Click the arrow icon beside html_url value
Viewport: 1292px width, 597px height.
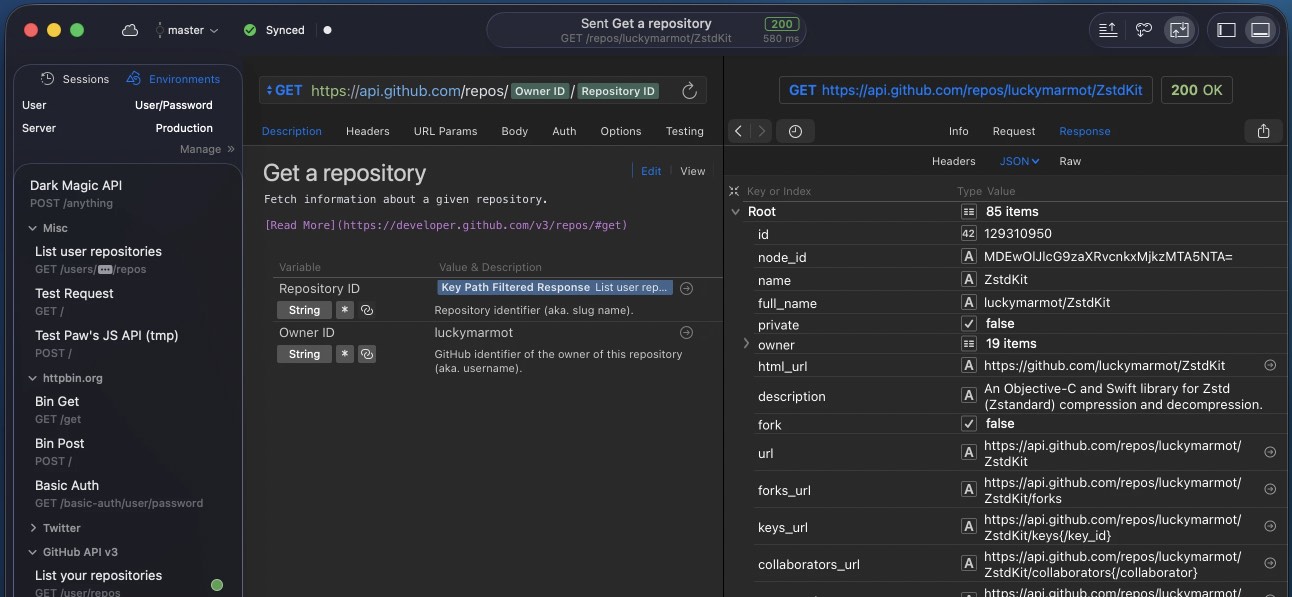[1270, 366]
